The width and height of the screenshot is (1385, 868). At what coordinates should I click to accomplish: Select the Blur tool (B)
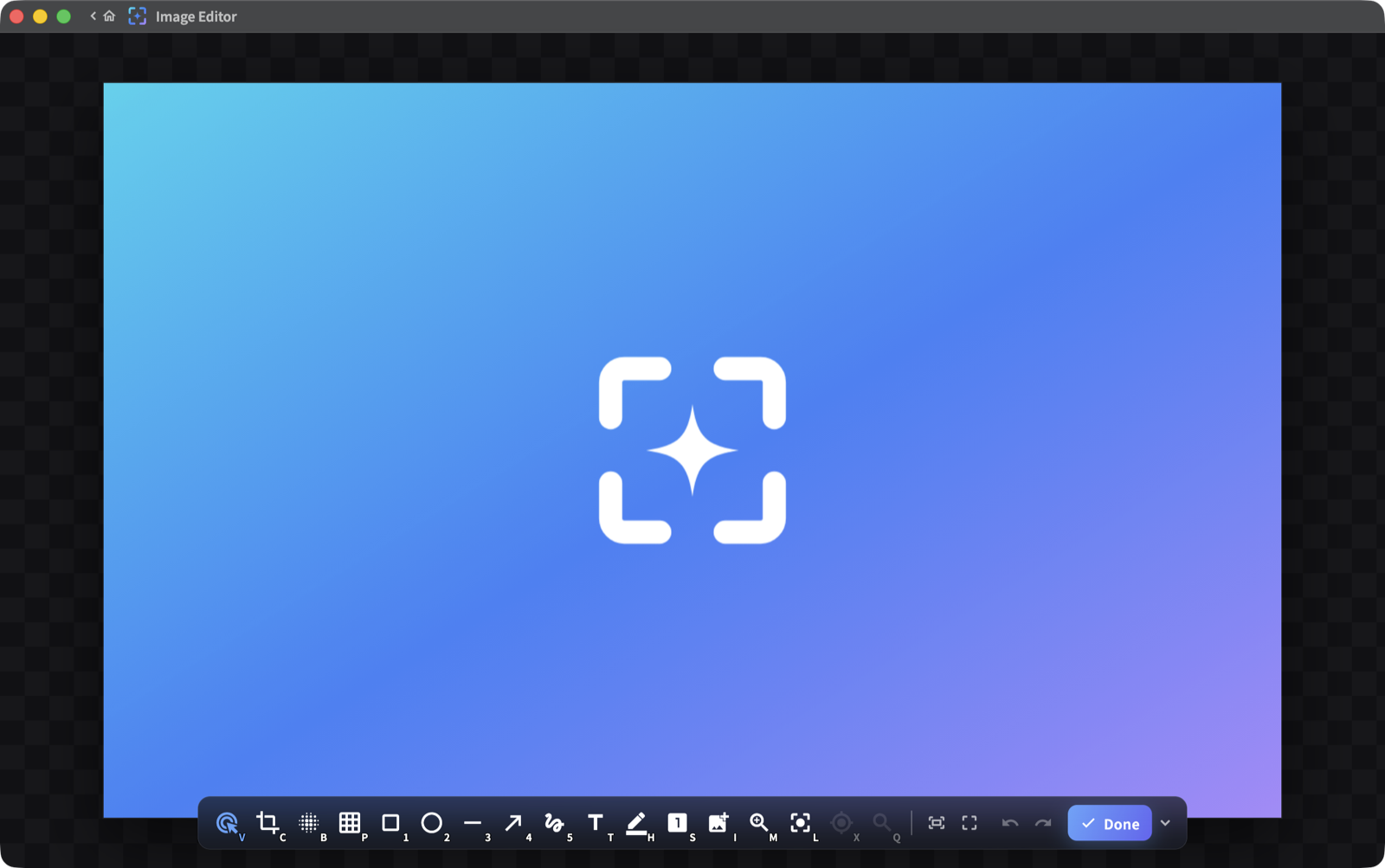point(309,823)
